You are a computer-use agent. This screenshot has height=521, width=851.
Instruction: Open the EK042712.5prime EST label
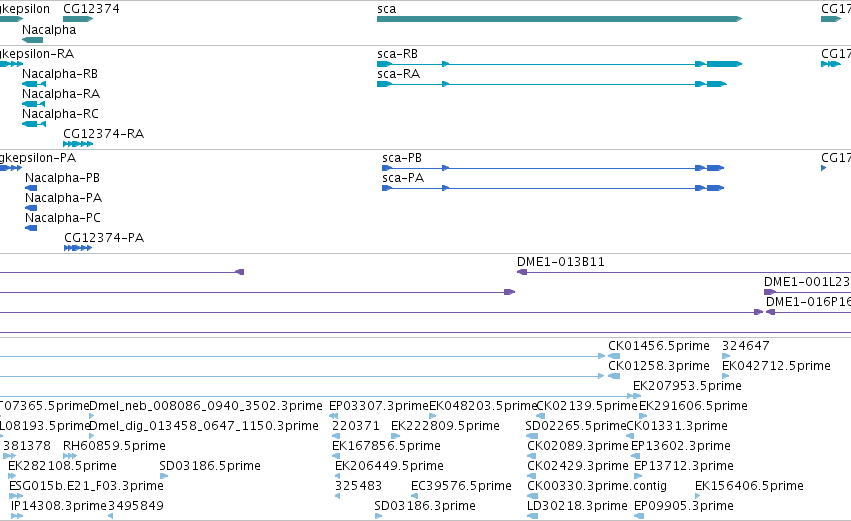click(x=776, y=366)
